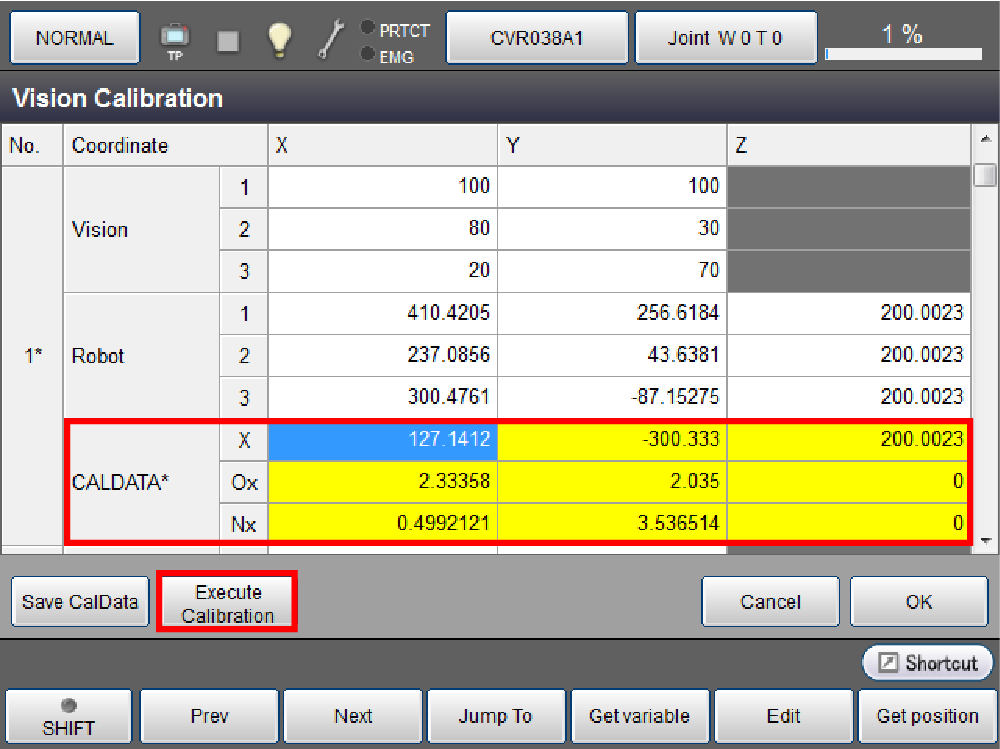Click the PRTCT indicator lamp
Screen dimensions: 1000x749
point(368,28)
